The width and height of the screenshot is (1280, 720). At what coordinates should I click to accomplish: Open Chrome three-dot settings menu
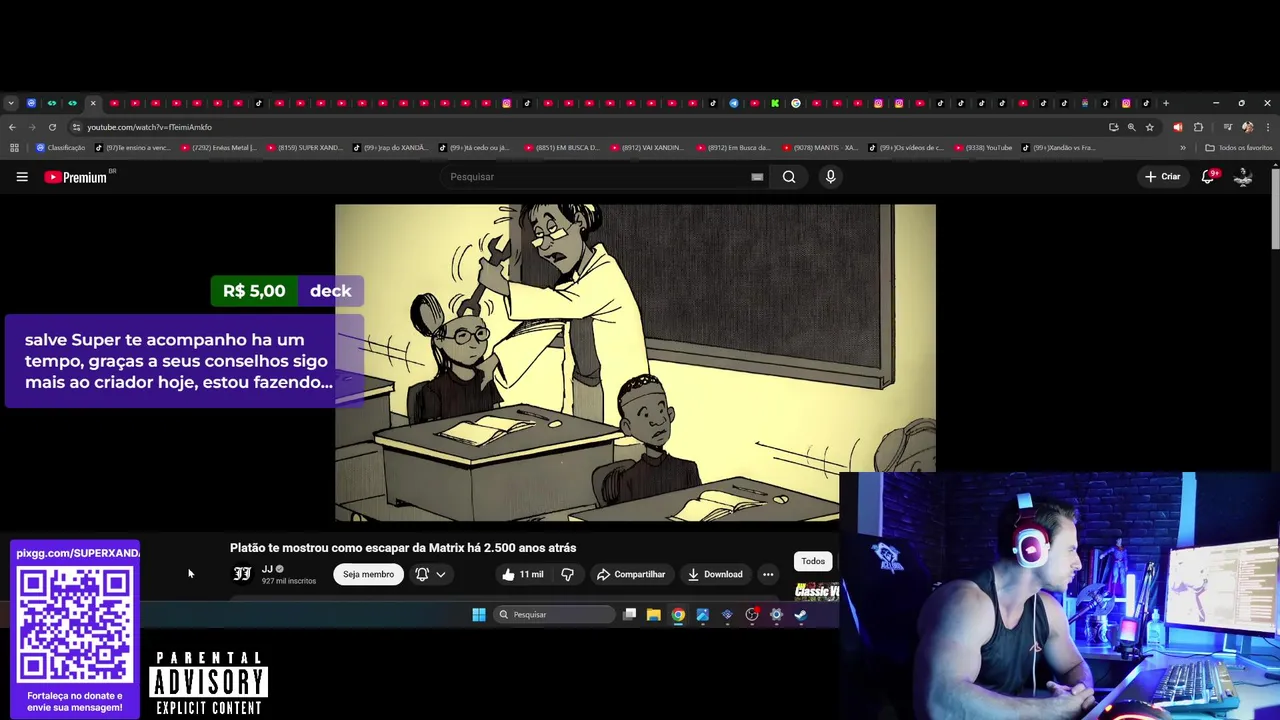pos(1268,127)
